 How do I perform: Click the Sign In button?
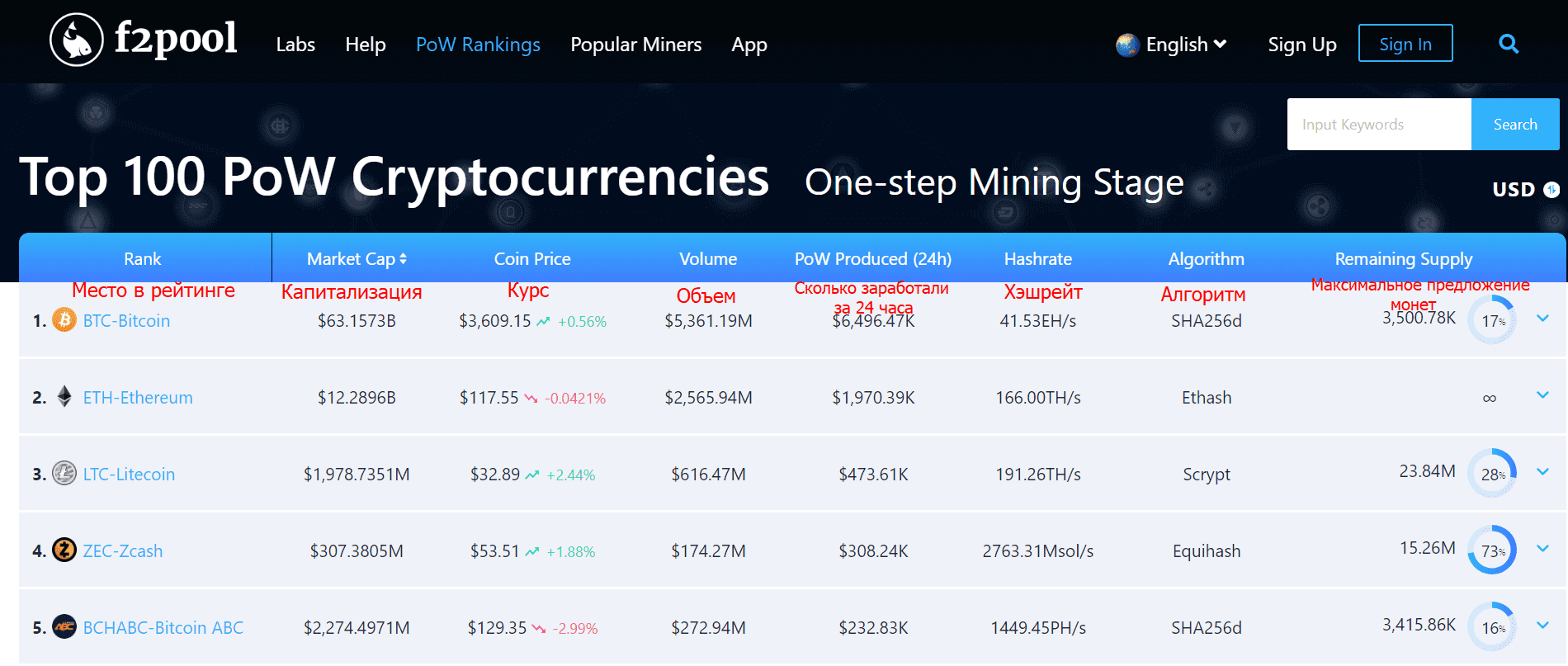1405,44
